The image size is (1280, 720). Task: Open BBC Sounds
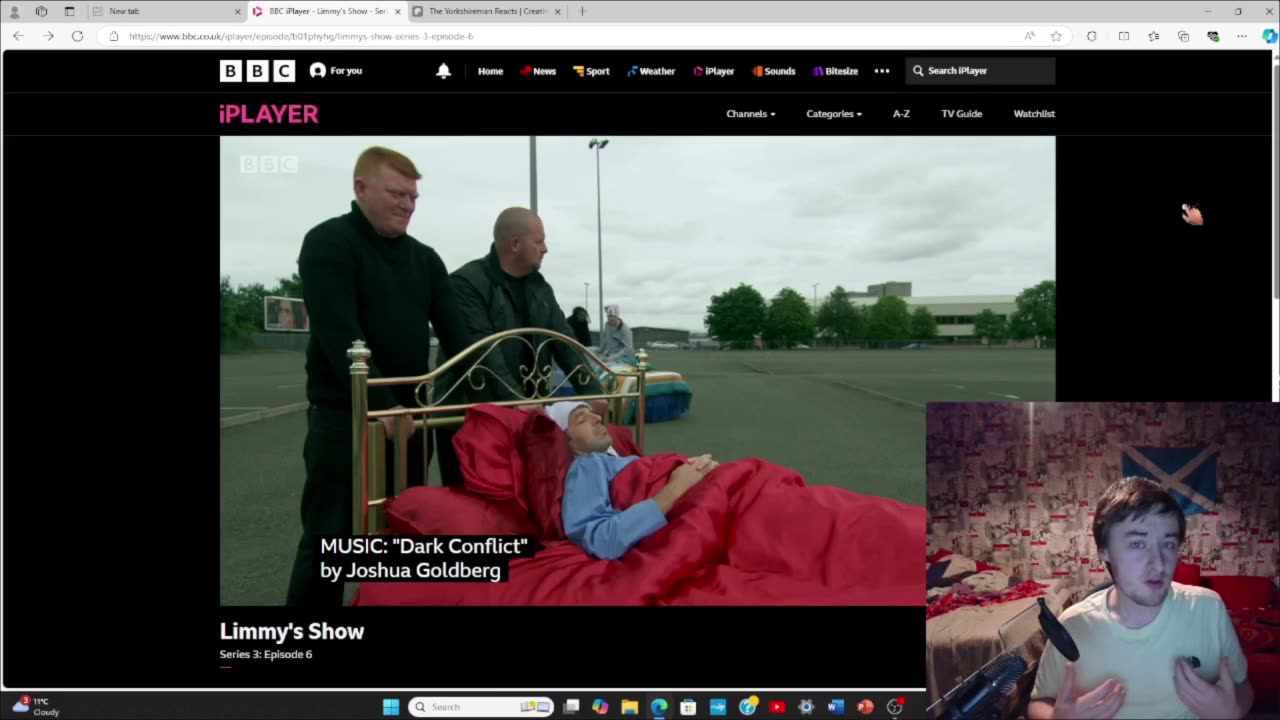coord(774,71)
